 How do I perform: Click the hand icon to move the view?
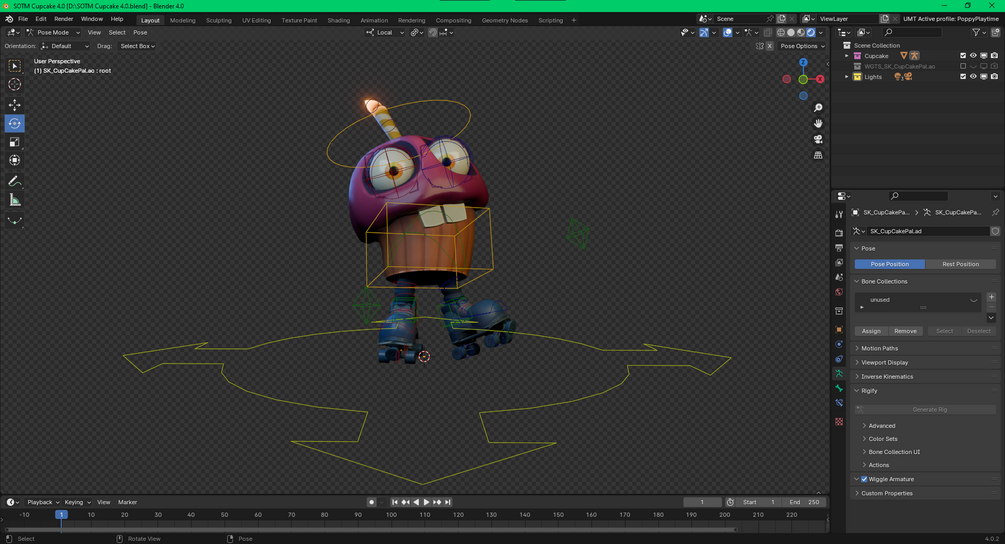coord(818,123)
